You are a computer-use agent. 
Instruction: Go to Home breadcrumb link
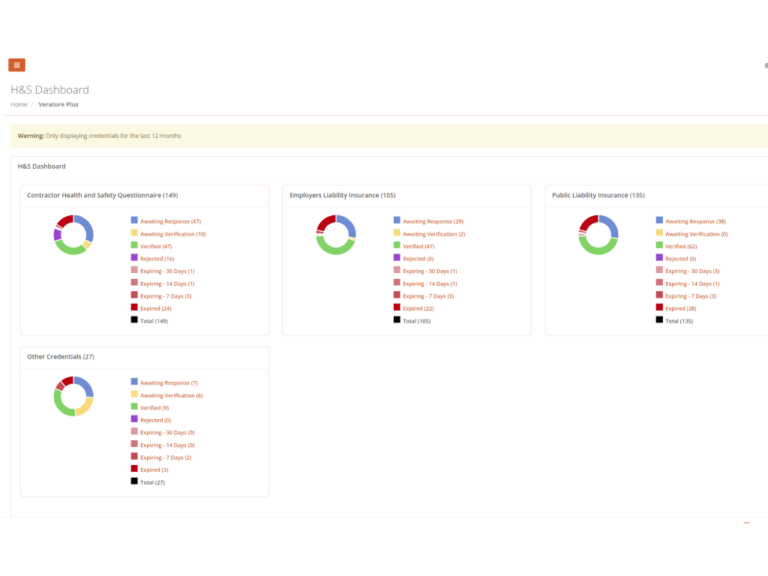(19, 105)
